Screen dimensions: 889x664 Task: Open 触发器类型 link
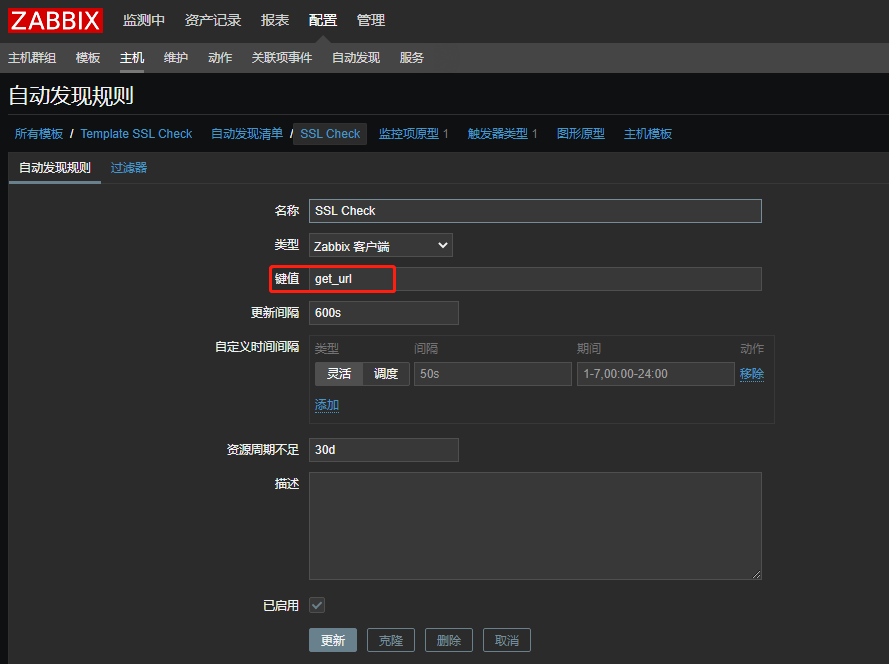tap(497, 134)
